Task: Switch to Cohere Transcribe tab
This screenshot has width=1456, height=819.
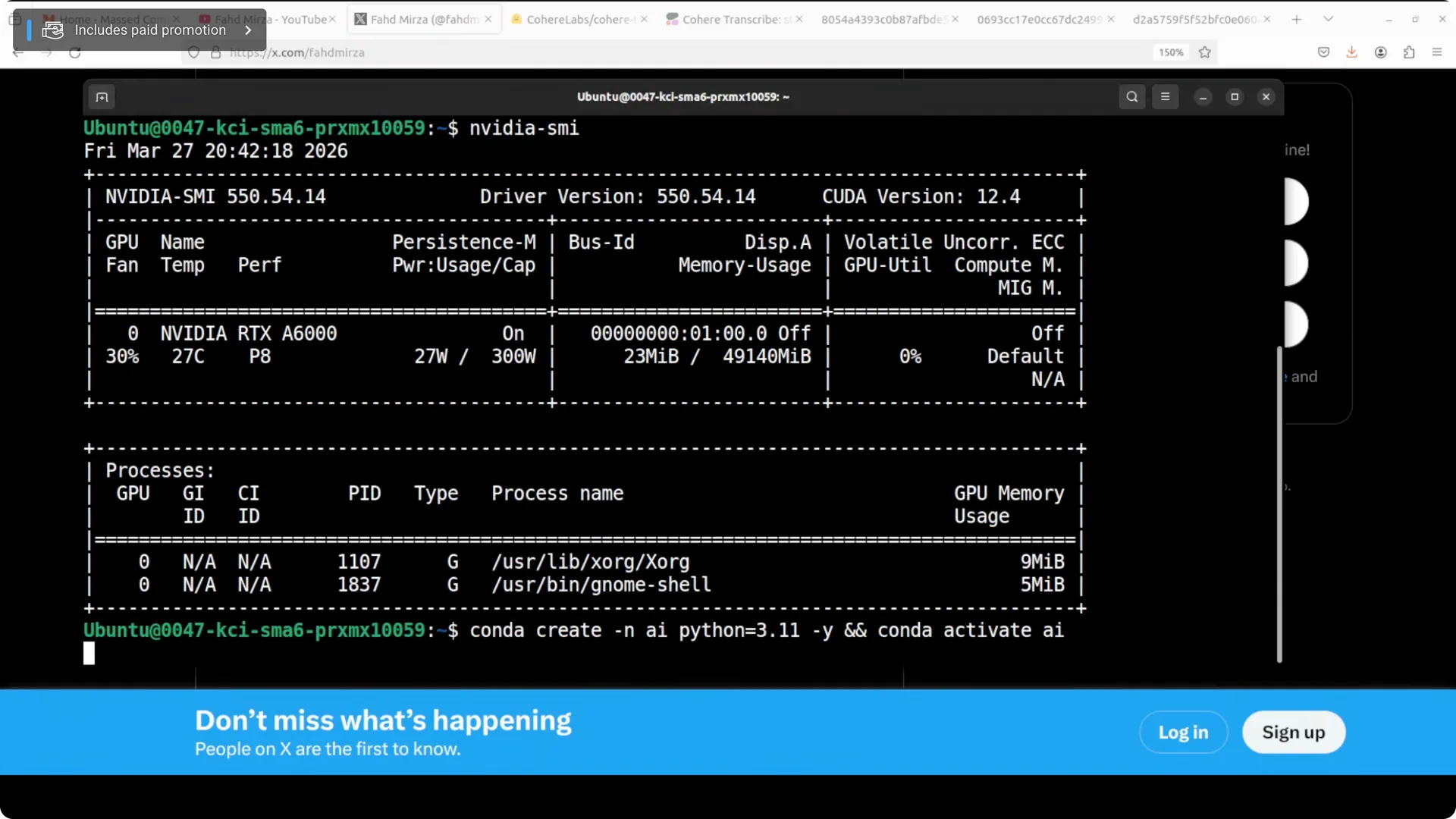Action: (734, 19)
